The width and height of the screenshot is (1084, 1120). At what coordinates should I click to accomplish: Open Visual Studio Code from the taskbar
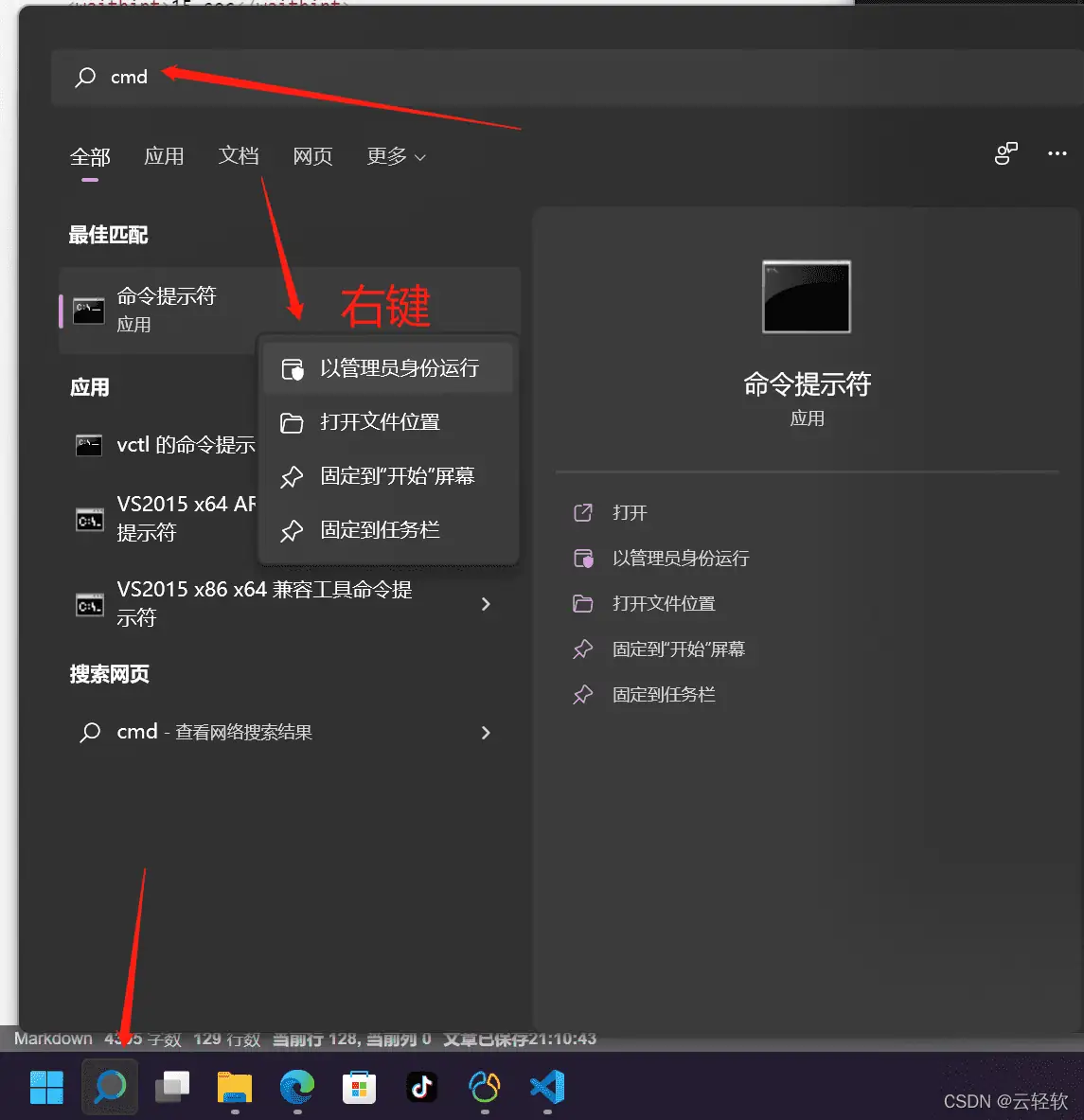pos(547,1087)
